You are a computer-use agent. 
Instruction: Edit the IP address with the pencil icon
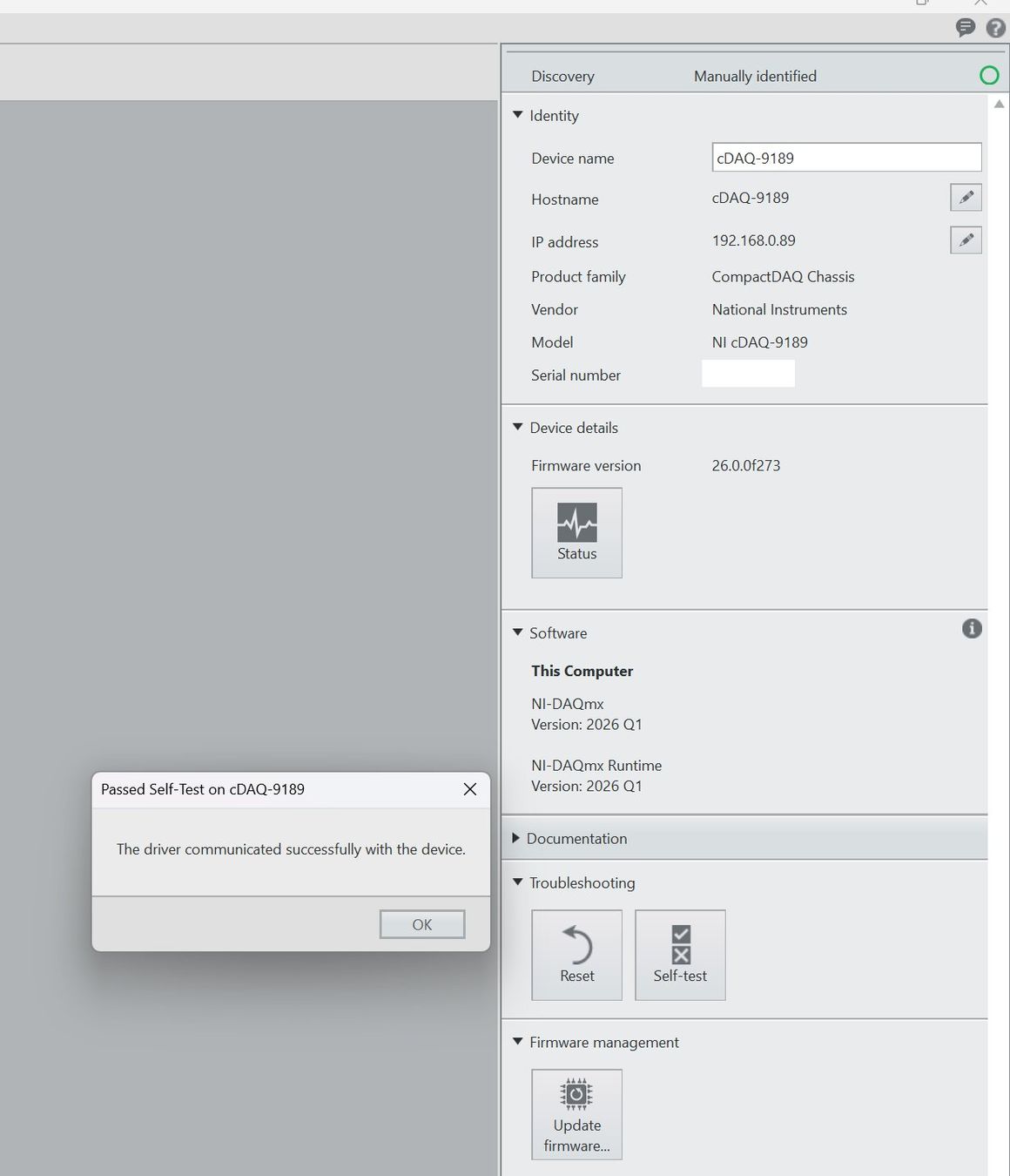pos(966,240)
